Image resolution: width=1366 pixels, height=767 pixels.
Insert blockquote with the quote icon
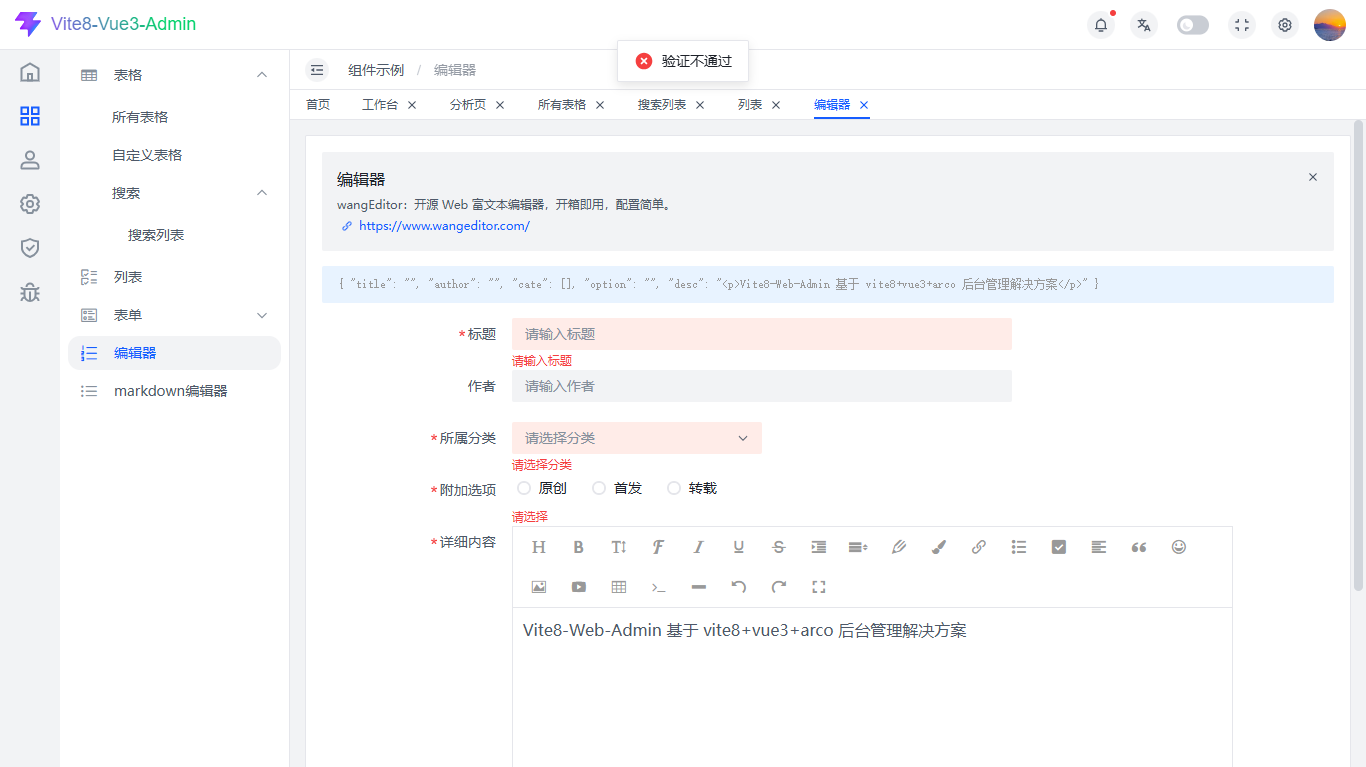(1139, 547)
